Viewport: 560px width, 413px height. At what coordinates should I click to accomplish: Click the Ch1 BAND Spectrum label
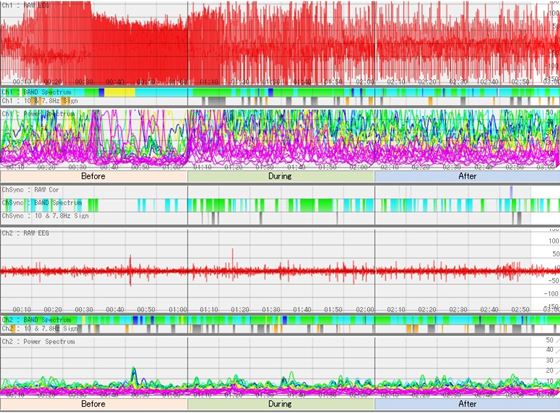[x=36, y=92]
